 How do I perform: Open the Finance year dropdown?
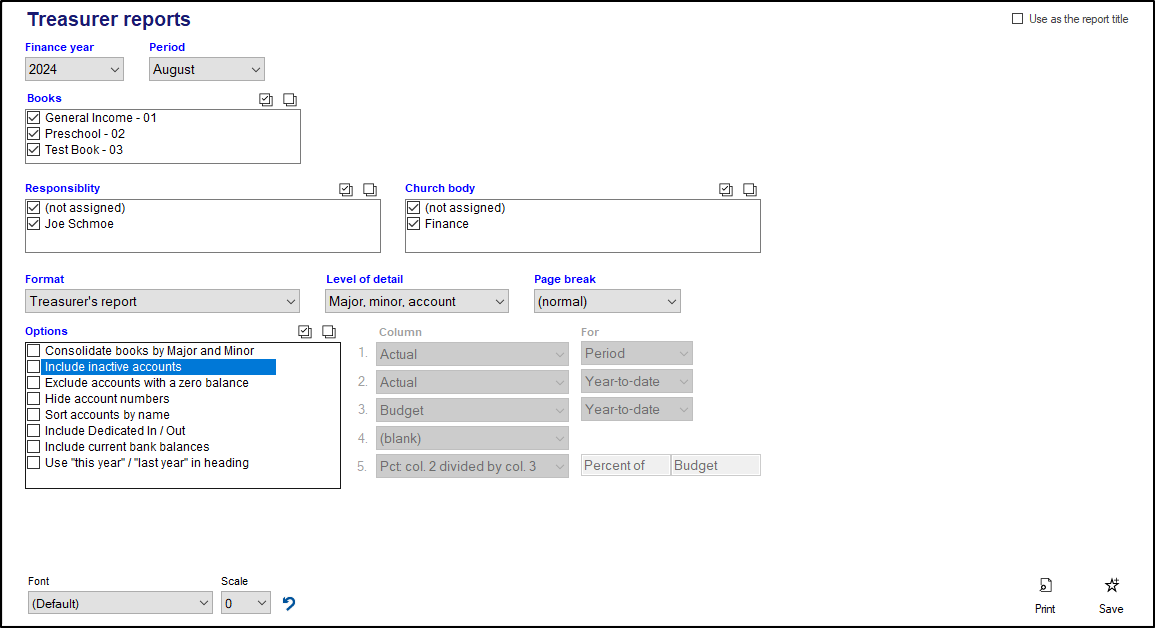tap(75, 70)
